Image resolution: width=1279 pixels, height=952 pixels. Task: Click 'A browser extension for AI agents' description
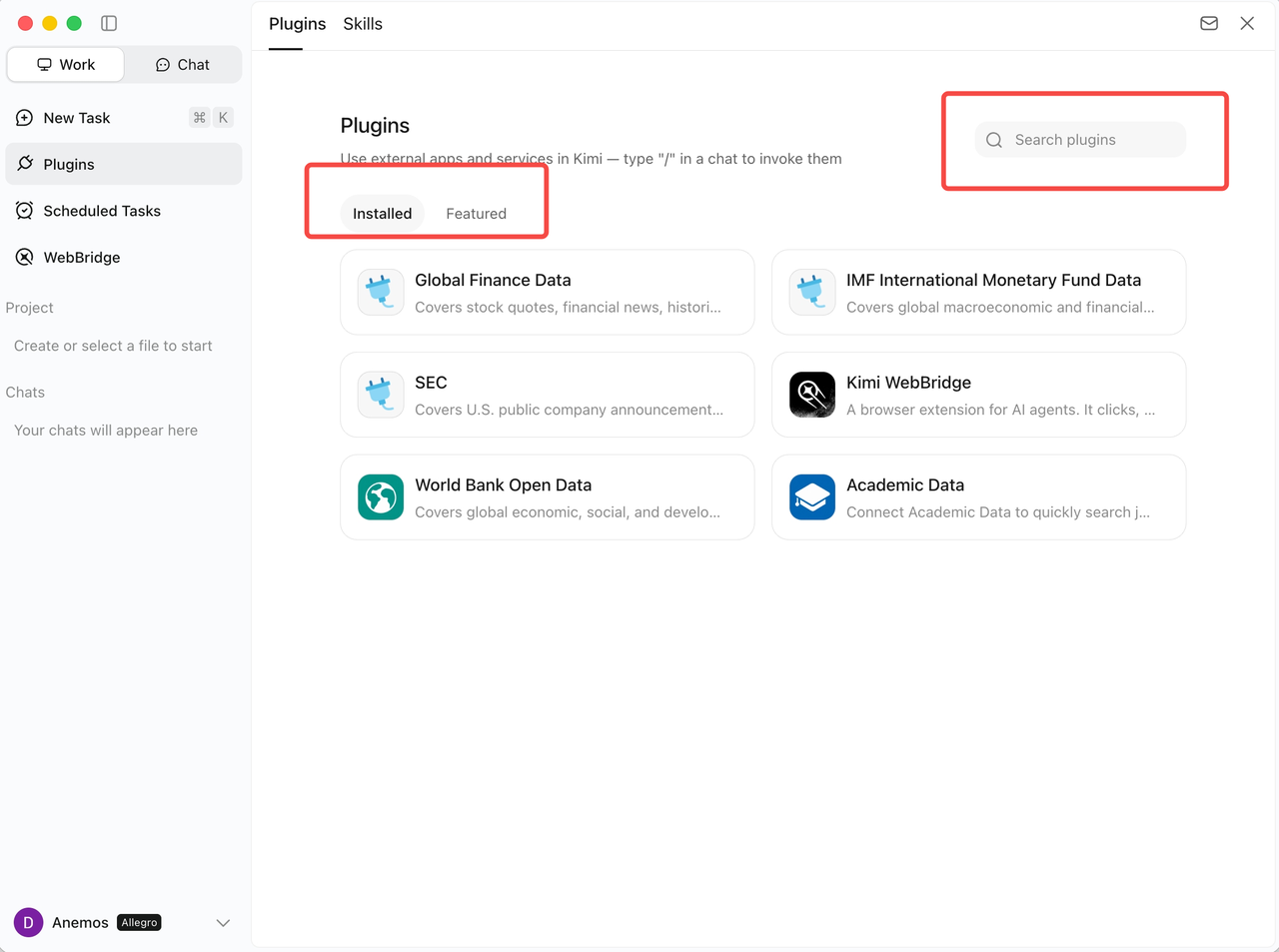(x=1000, y=410)
